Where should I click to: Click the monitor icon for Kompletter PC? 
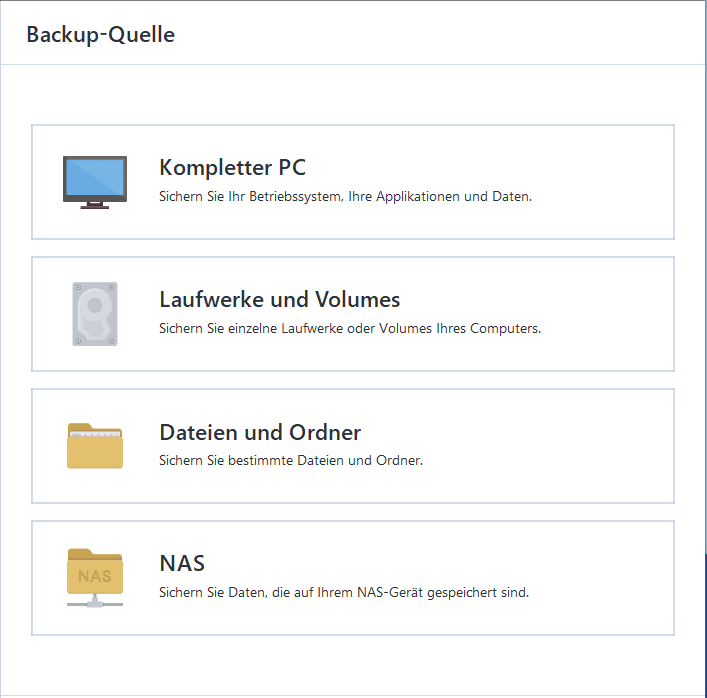coord(95,182)
